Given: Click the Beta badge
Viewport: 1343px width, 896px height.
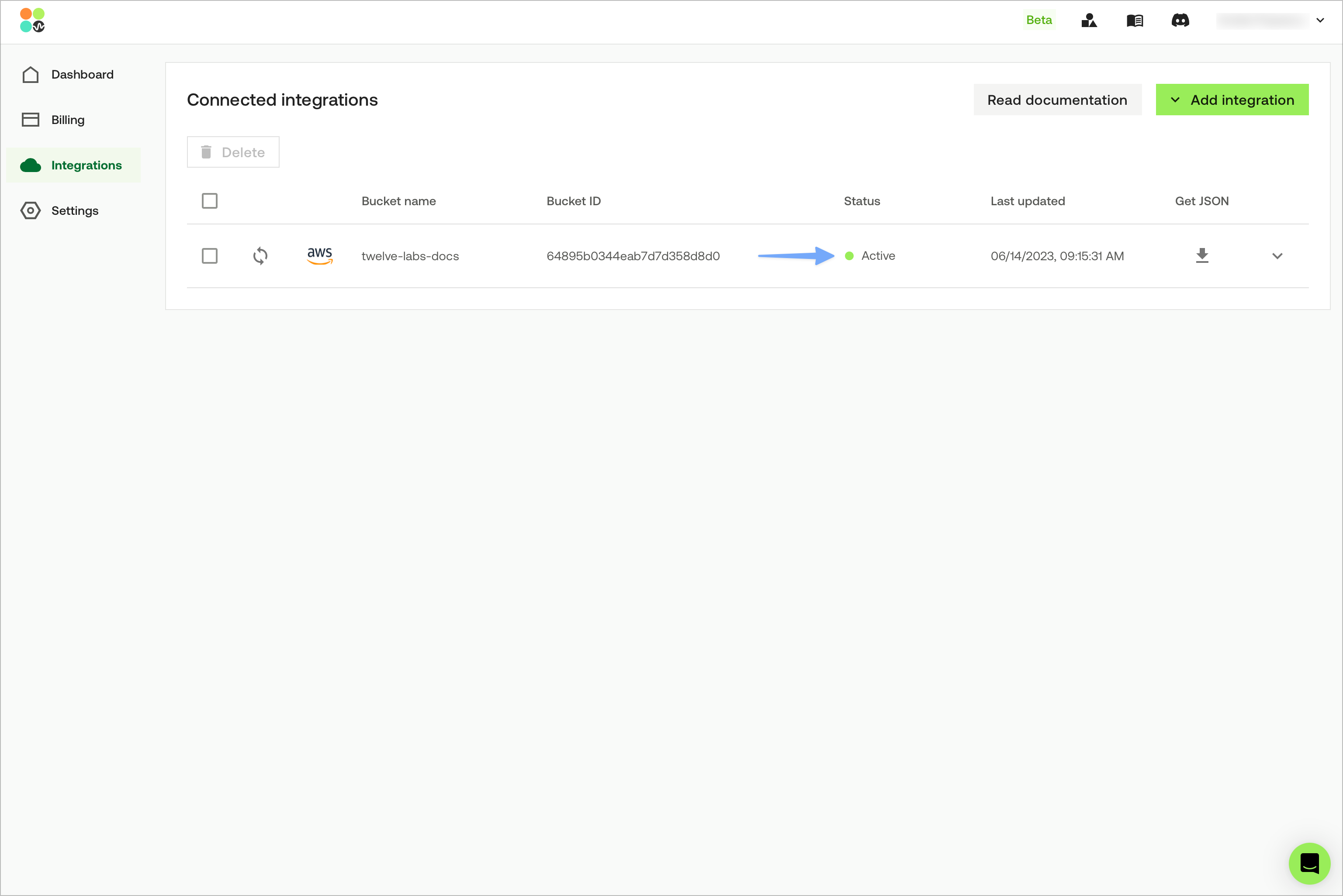Looking at the screenshot, I should pos(1039,19).
